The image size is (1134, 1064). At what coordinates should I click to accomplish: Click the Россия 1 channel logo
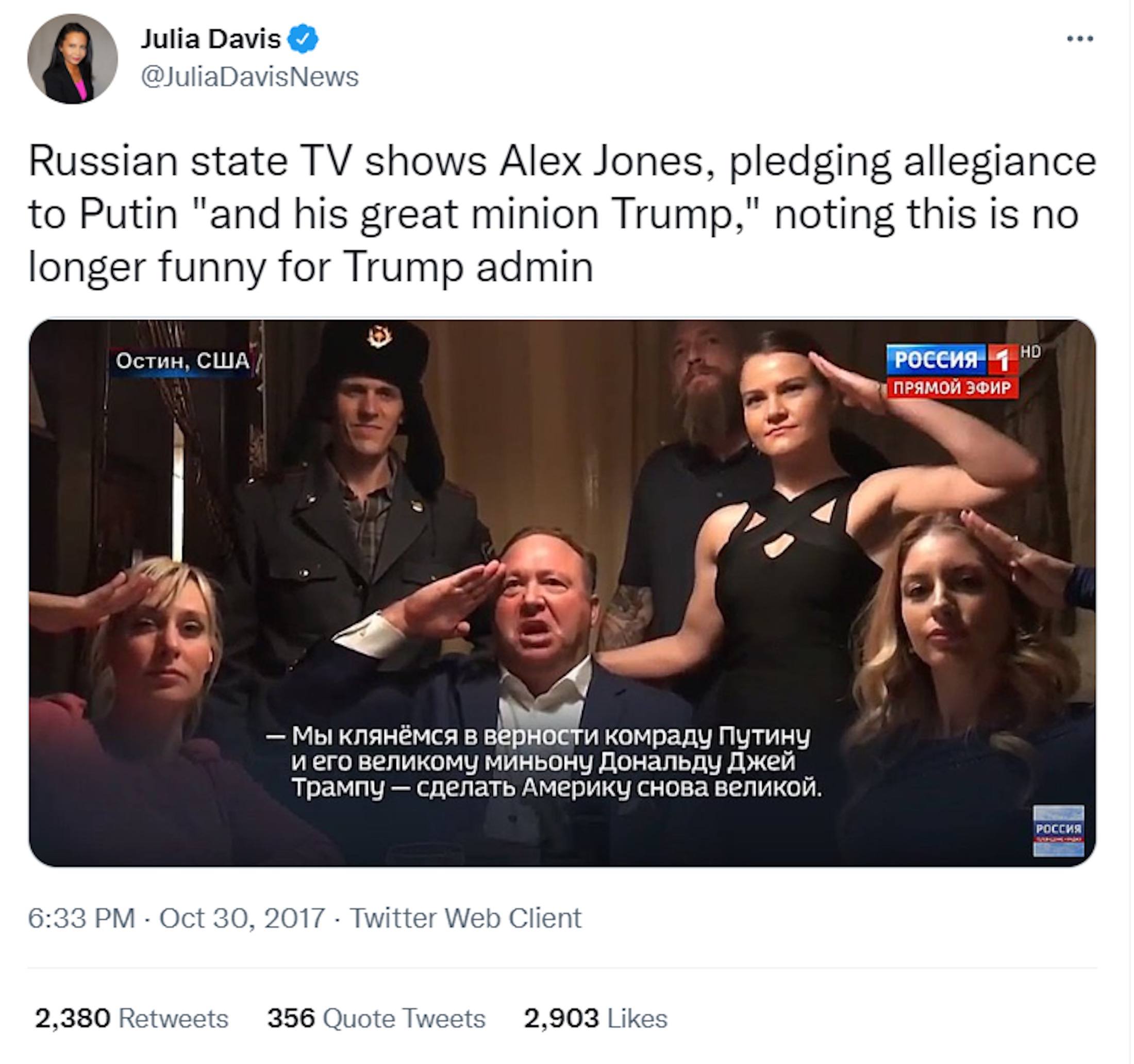952,359
